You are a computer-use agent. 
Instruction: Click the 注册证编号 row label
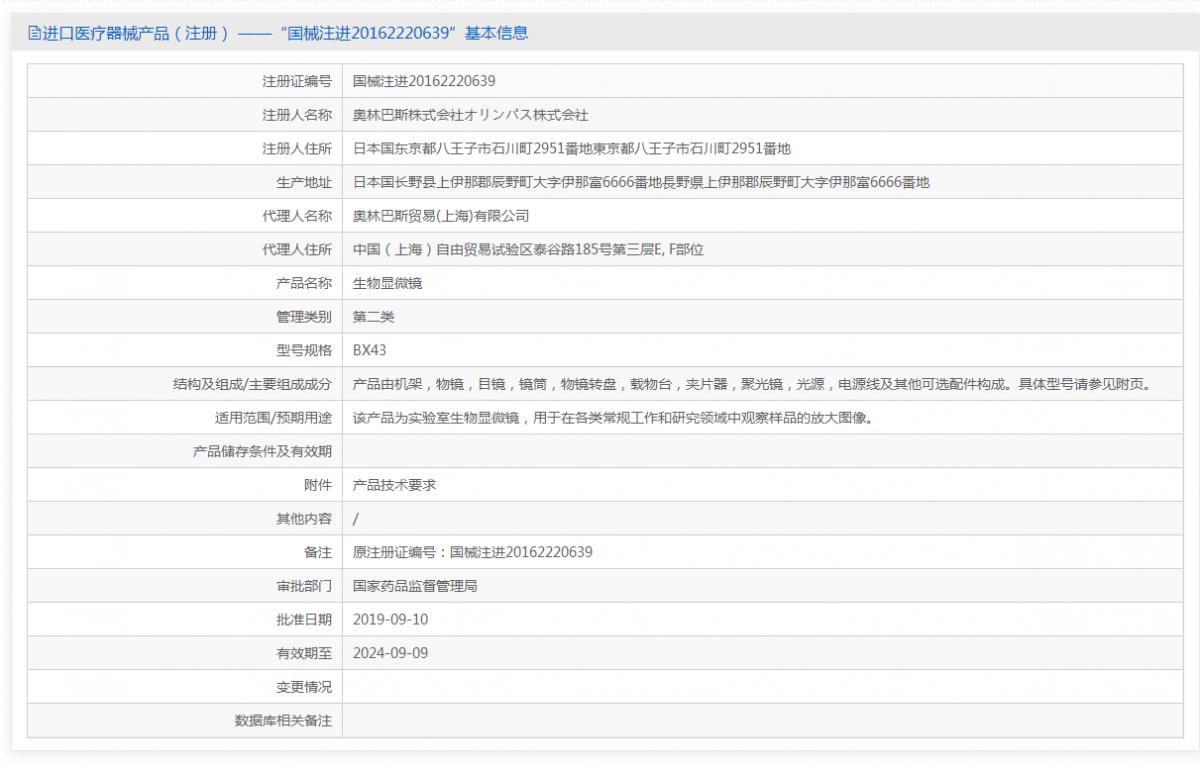[x=297, y=81]
